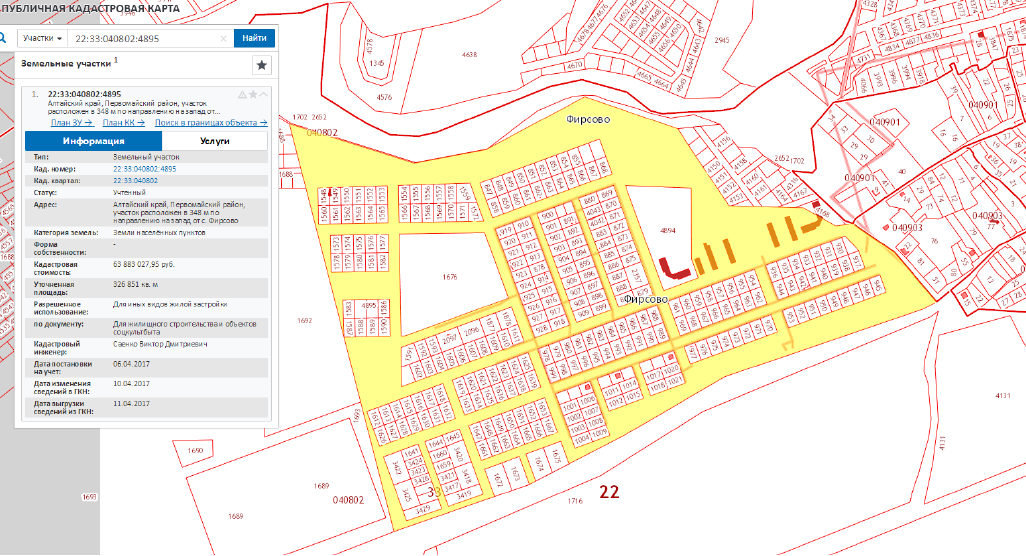Switch to the Услуги tab
The height and width of the screenshot is (556, 1026).
point(215,141)
